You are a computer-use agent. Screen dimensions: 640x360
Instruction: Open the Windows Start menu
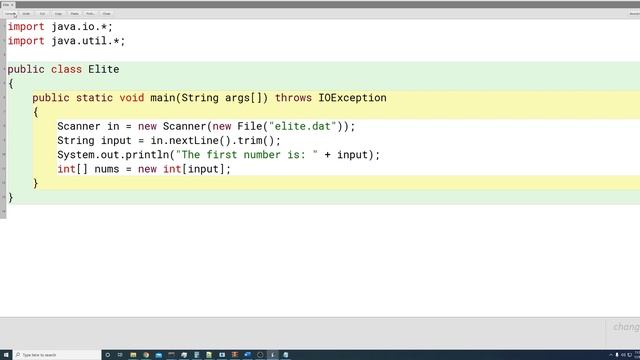pos(6,355)
